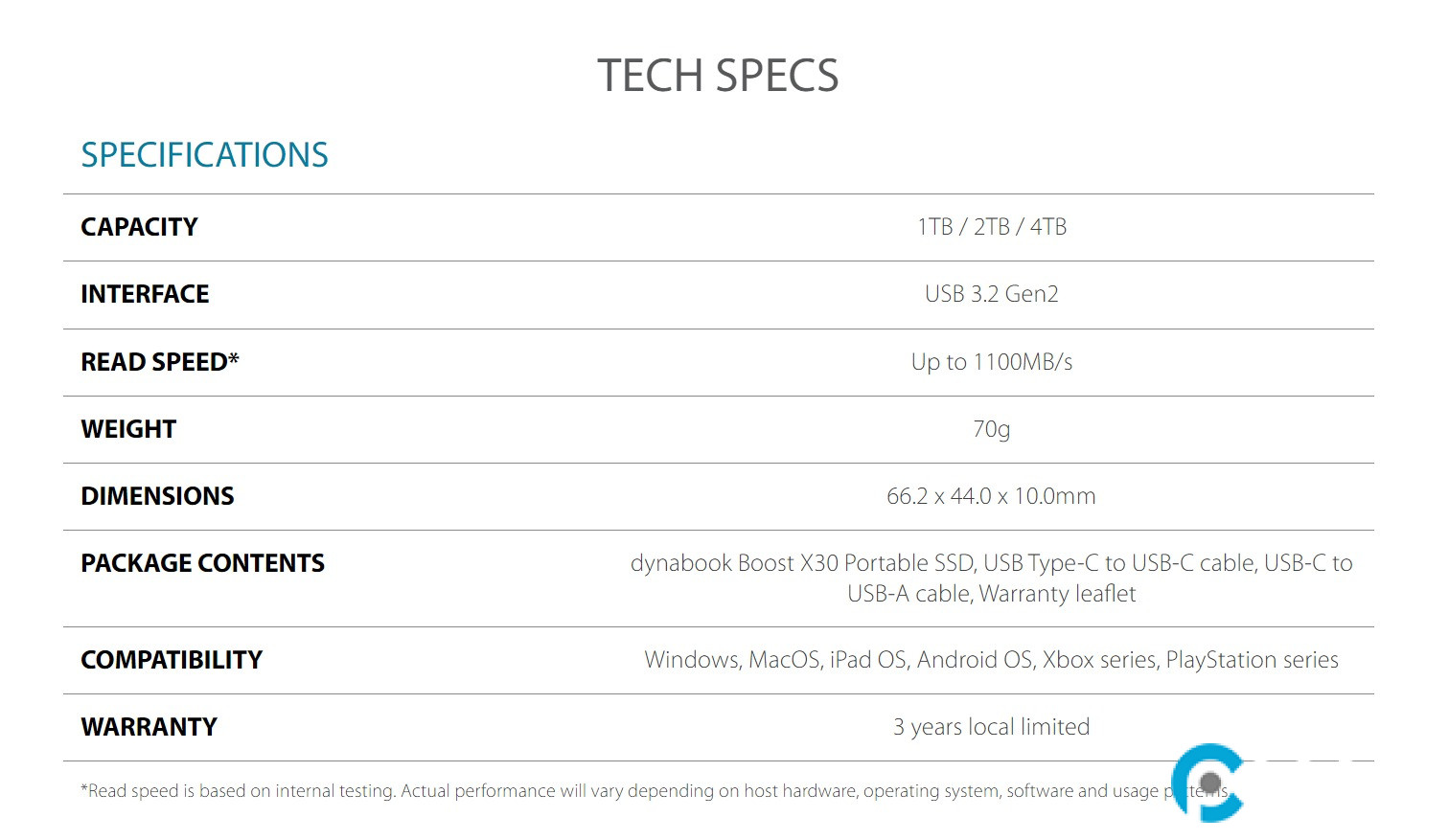Image resolution: width=1449 pixels, height=840 pixels.
Task: Click the Up to 1100MB/s value
Action: point(991,362)
